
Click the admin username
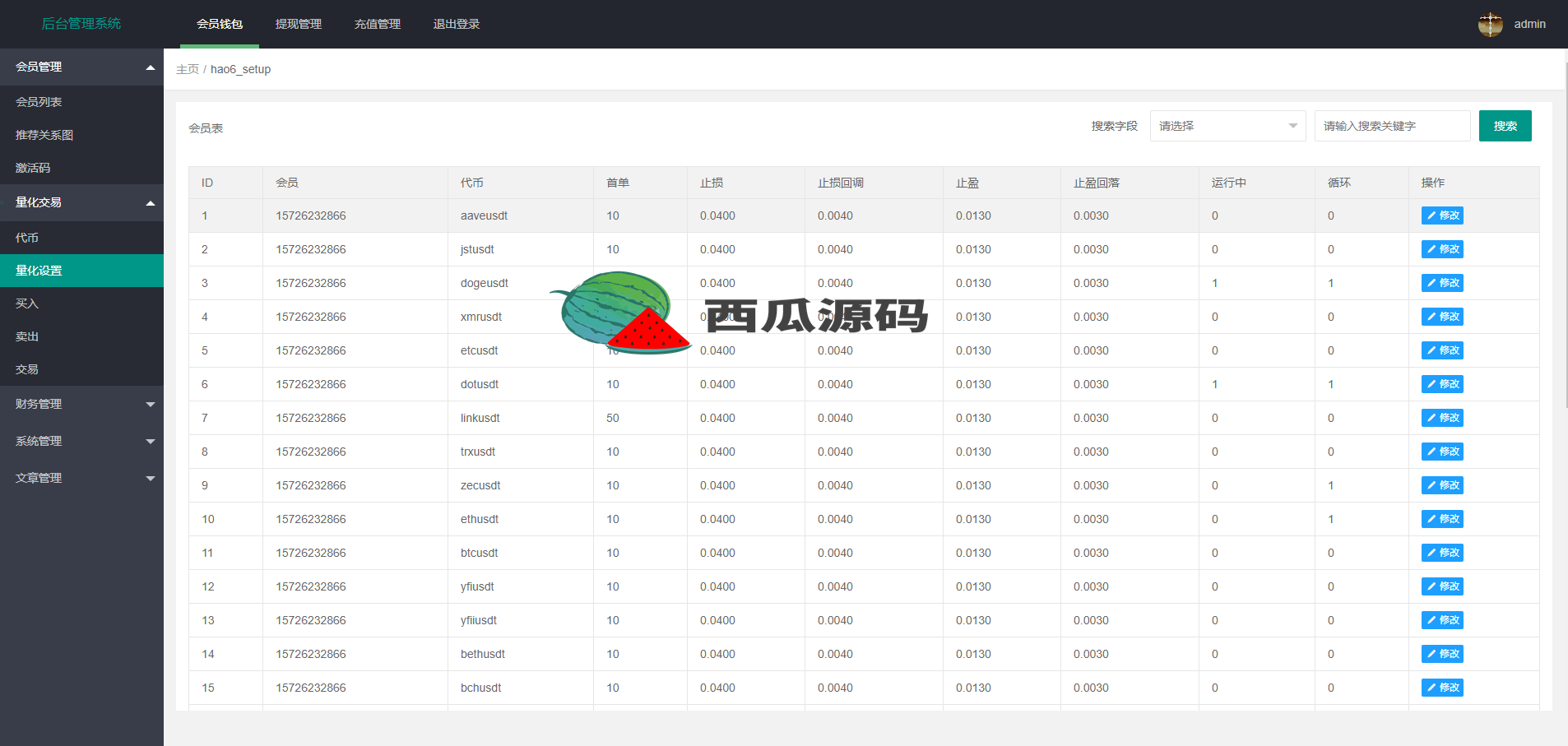[x=1529, y=24]
